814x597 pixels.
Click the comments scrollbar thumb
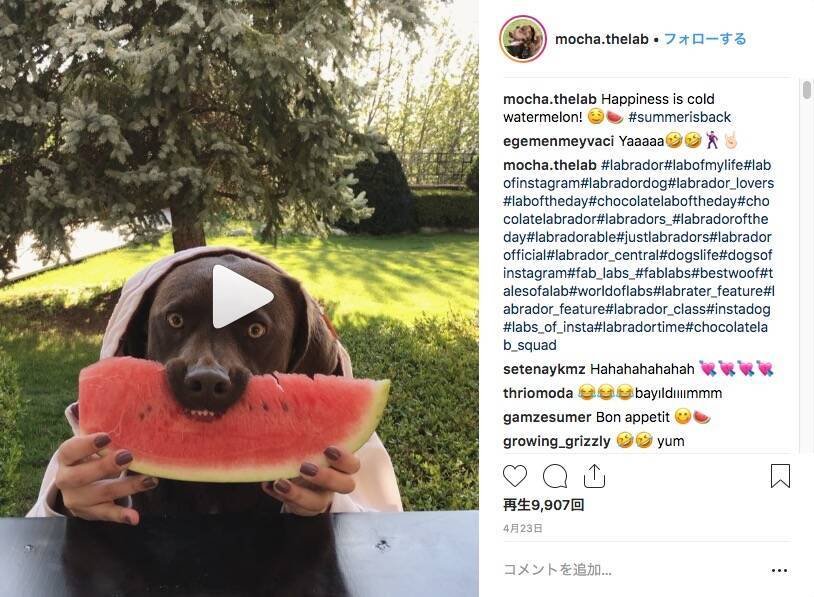tap(806, 89)
